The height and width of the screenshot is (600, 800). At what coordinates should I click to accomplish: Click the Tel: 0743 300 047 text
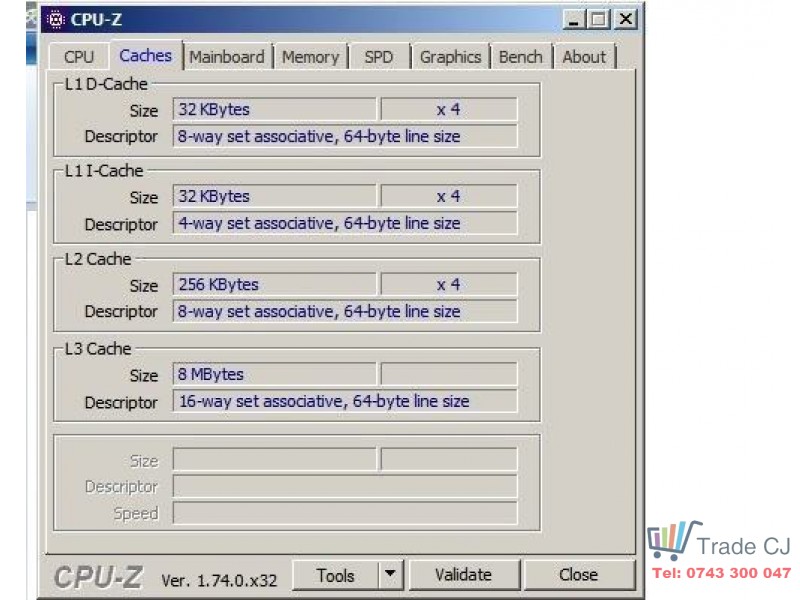point(721,573)
